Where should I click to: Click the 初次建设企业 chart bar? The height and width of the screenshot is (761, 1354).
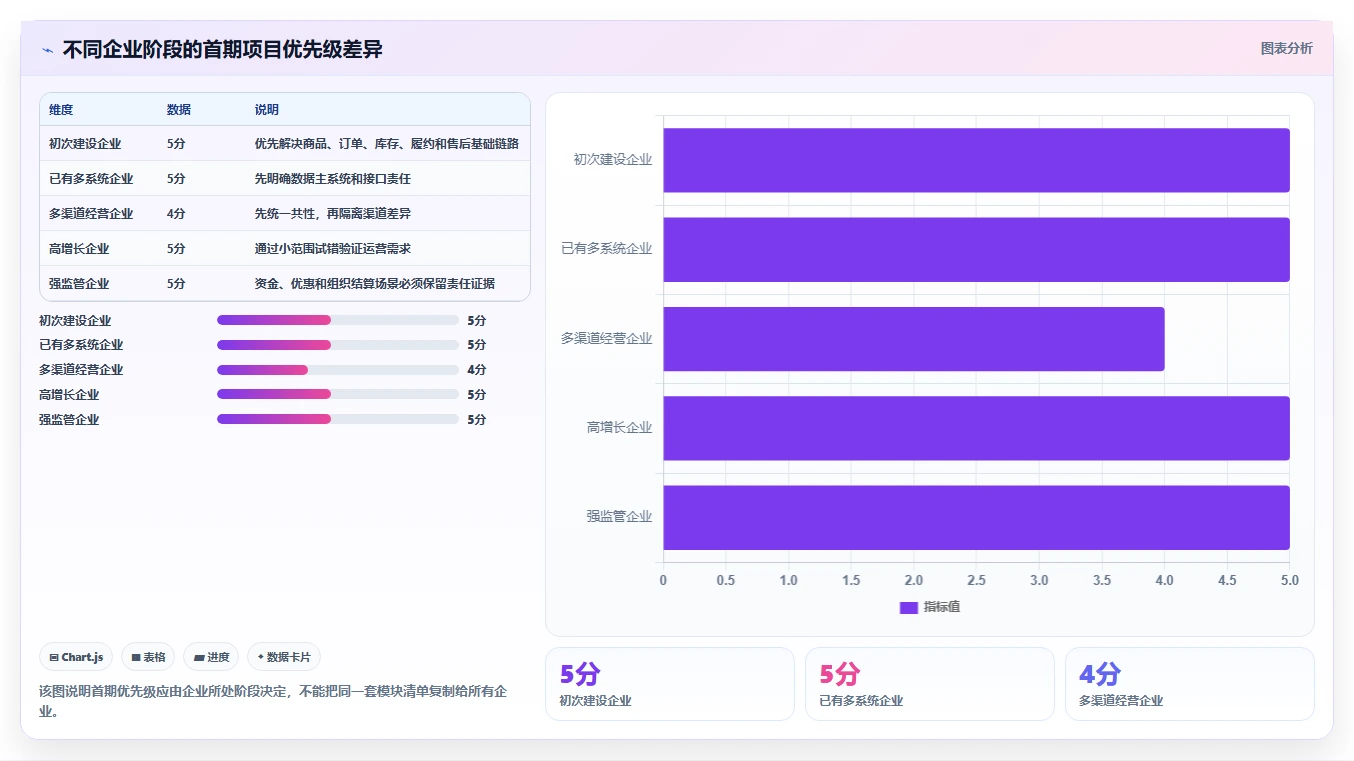976,160
